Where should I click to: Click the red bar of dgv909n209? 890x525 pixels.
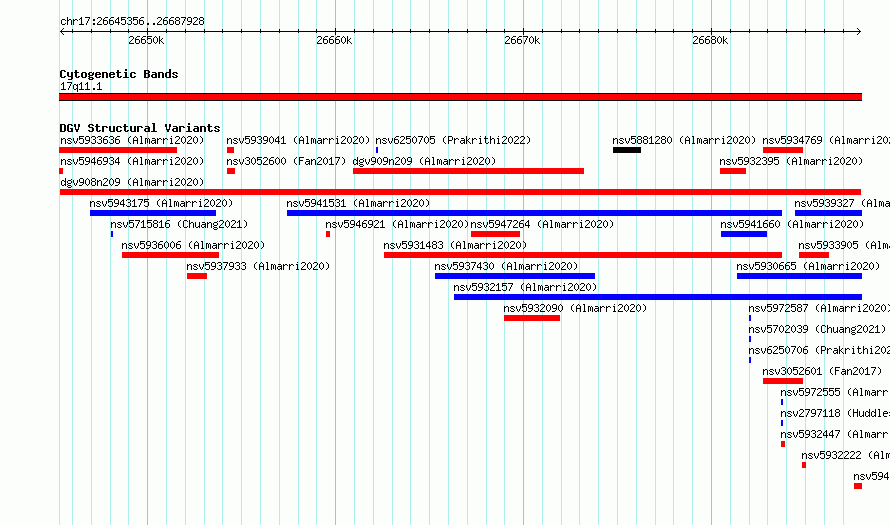(468, 171)
